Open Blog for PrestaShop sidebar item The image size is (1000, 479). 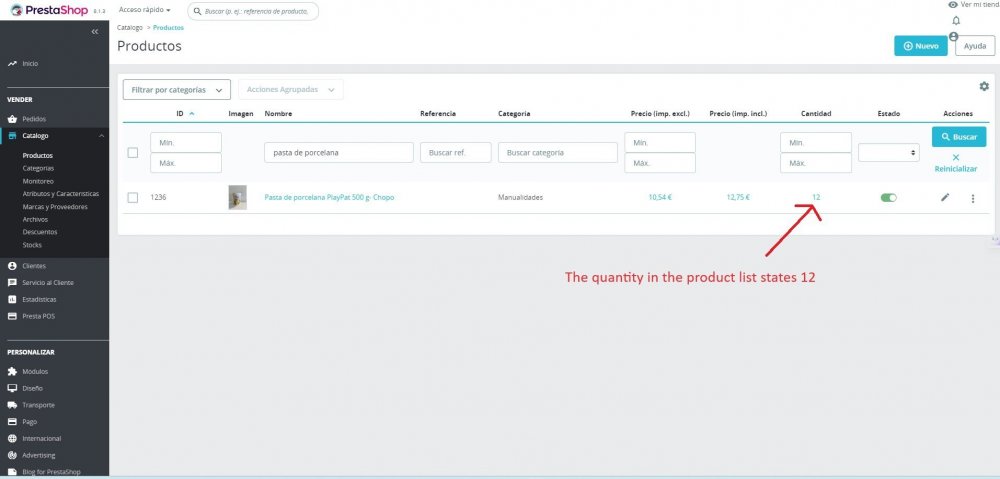(52, 472)
